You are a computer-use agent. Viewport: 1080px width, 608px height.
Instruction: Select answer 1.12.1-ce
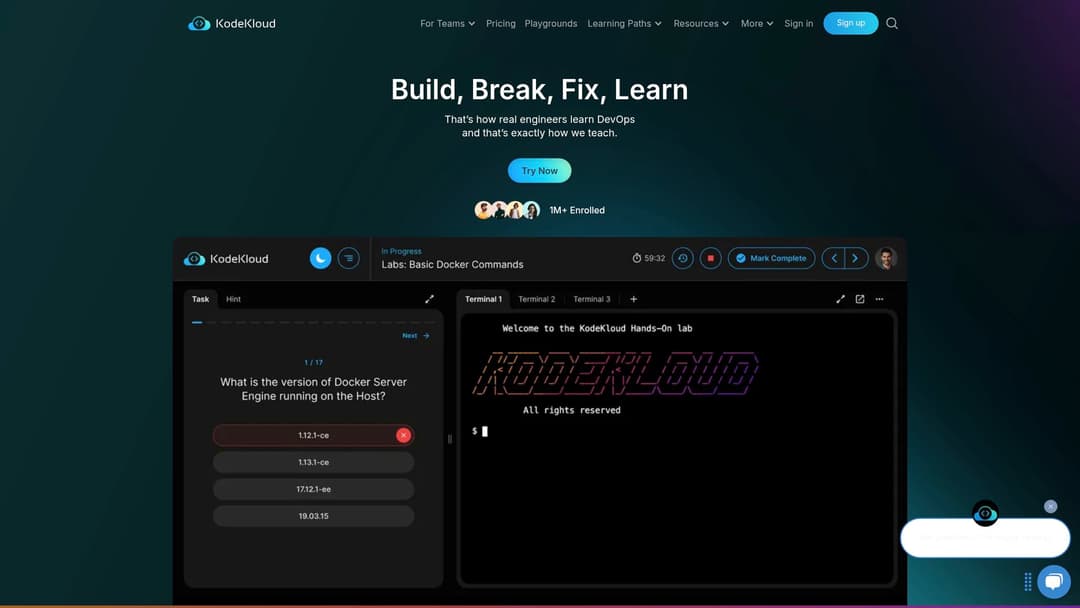[313, 435]
